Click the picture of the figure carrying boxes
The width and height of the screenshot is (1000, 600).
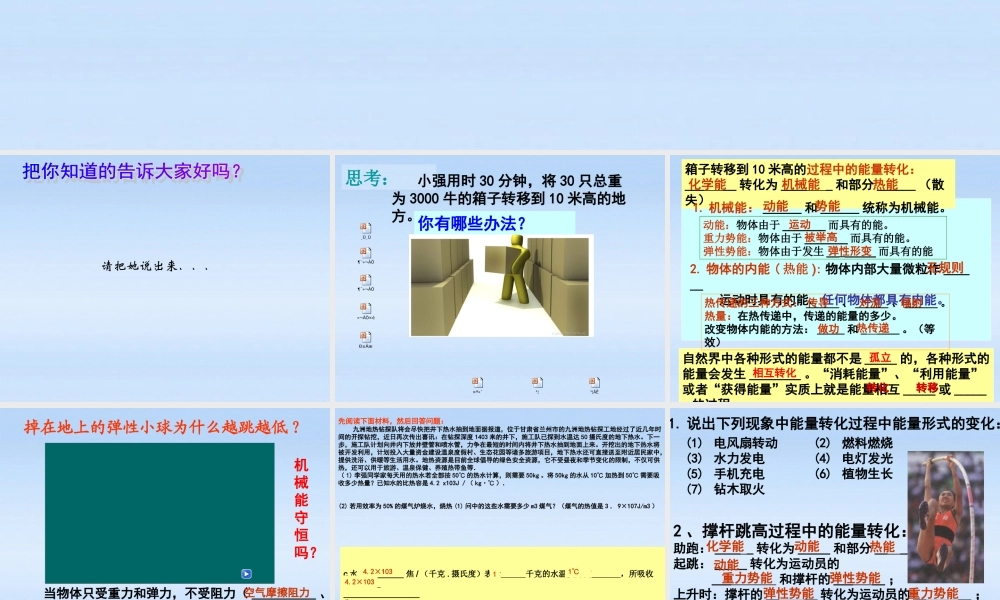coord(501,285)
